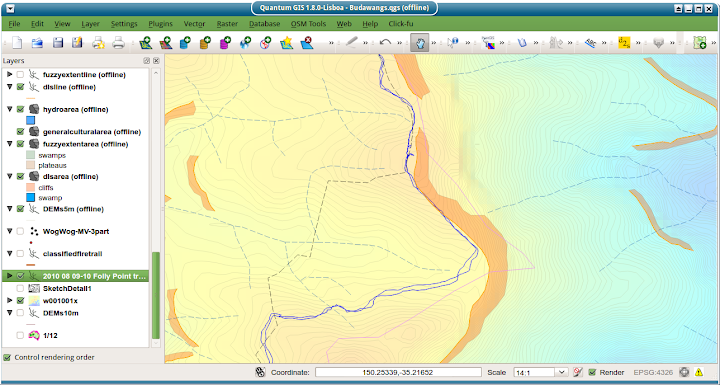
Task: Enable the SketchDetail1 layer checkbox
Action: coord(20,289)
